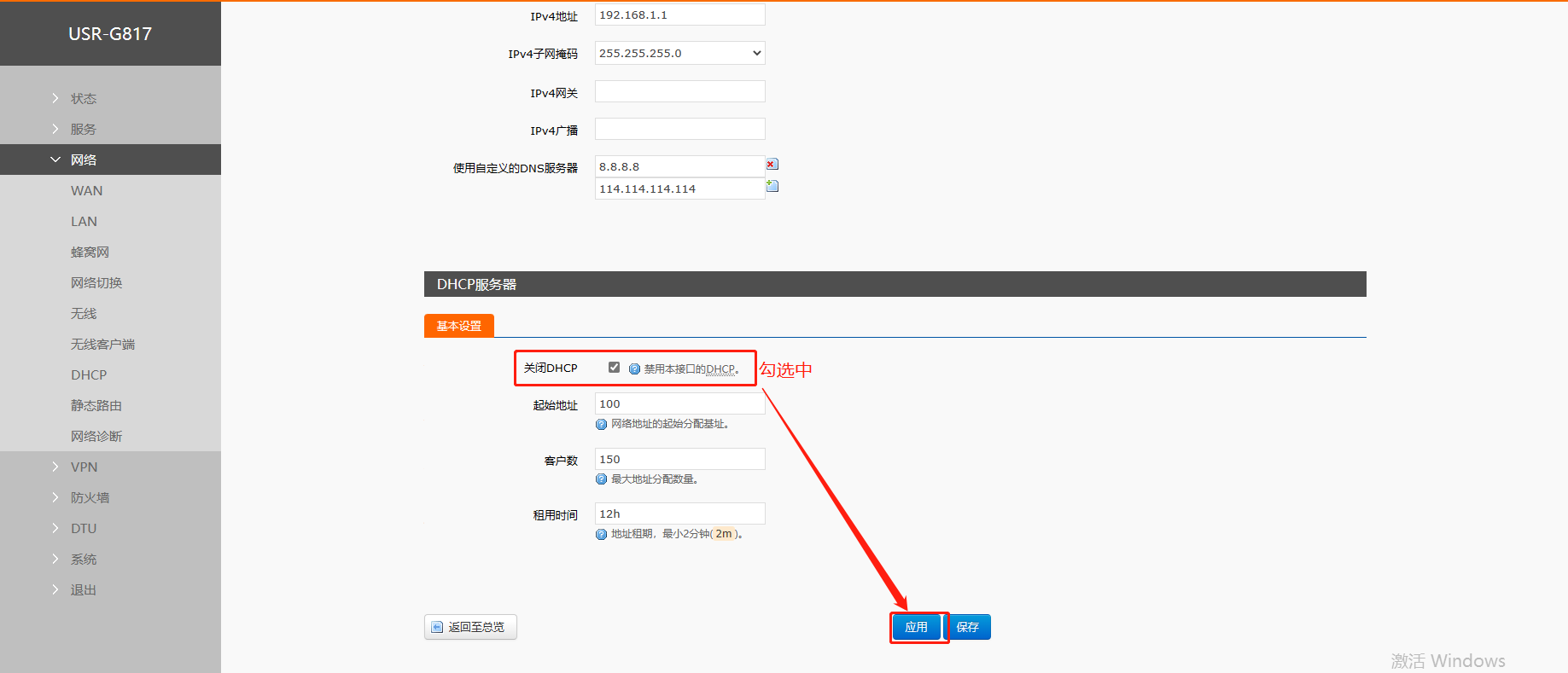Expand the 状态 sidebar section
The image size is (1568, 673).
pyautogui.click(x=83, y=99)
